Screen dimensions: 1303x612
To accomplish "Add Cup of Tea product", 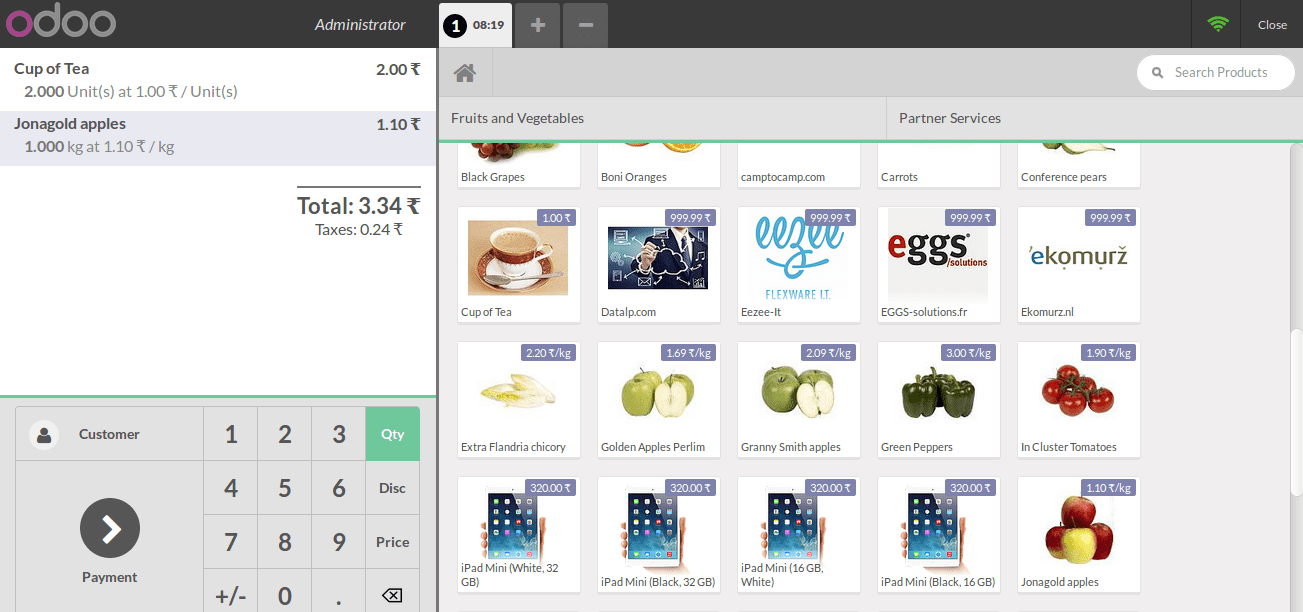I will point(519,265).
